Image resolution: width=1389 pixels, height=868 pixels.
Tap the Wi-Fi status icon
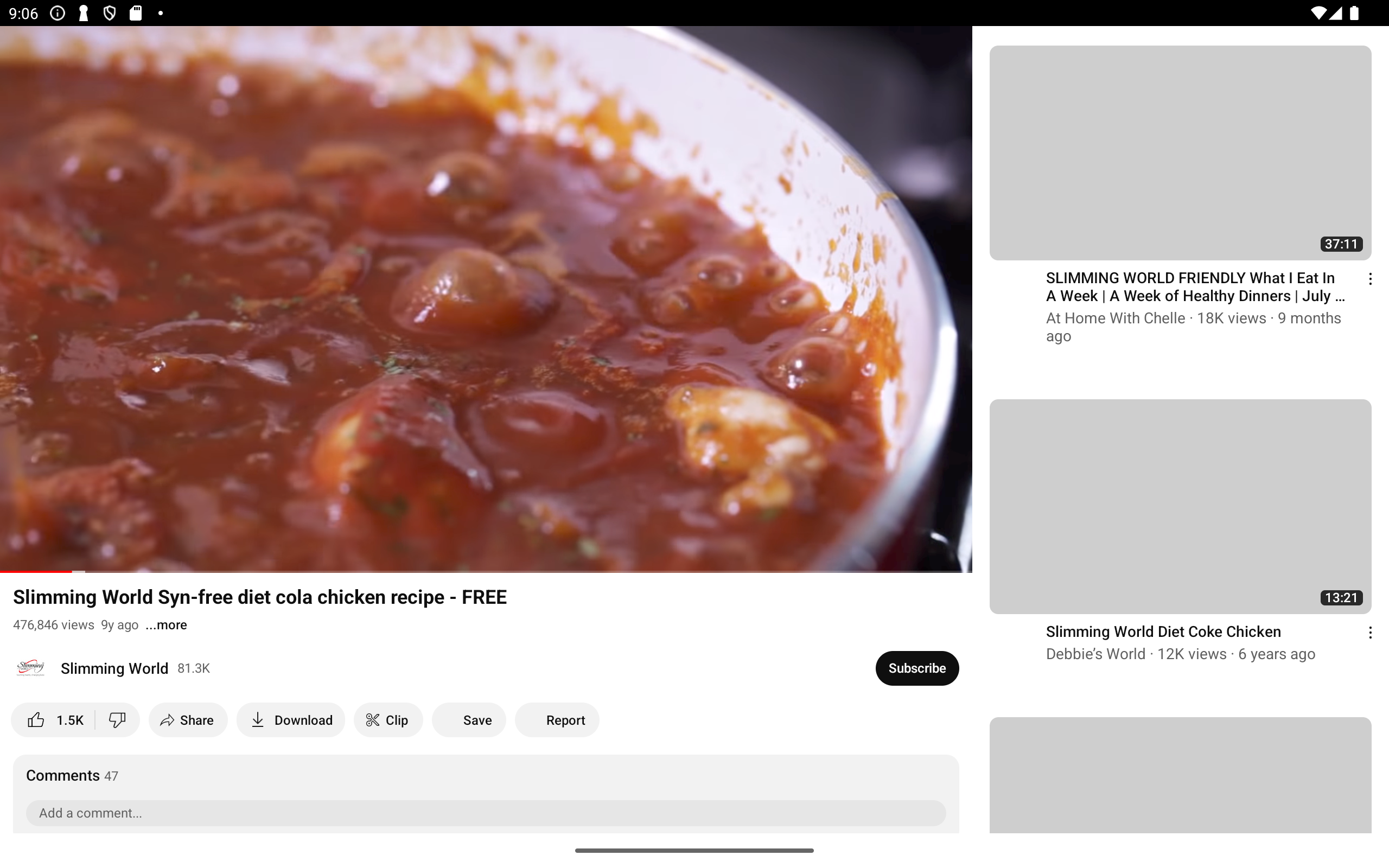[x=1318, y=12]
